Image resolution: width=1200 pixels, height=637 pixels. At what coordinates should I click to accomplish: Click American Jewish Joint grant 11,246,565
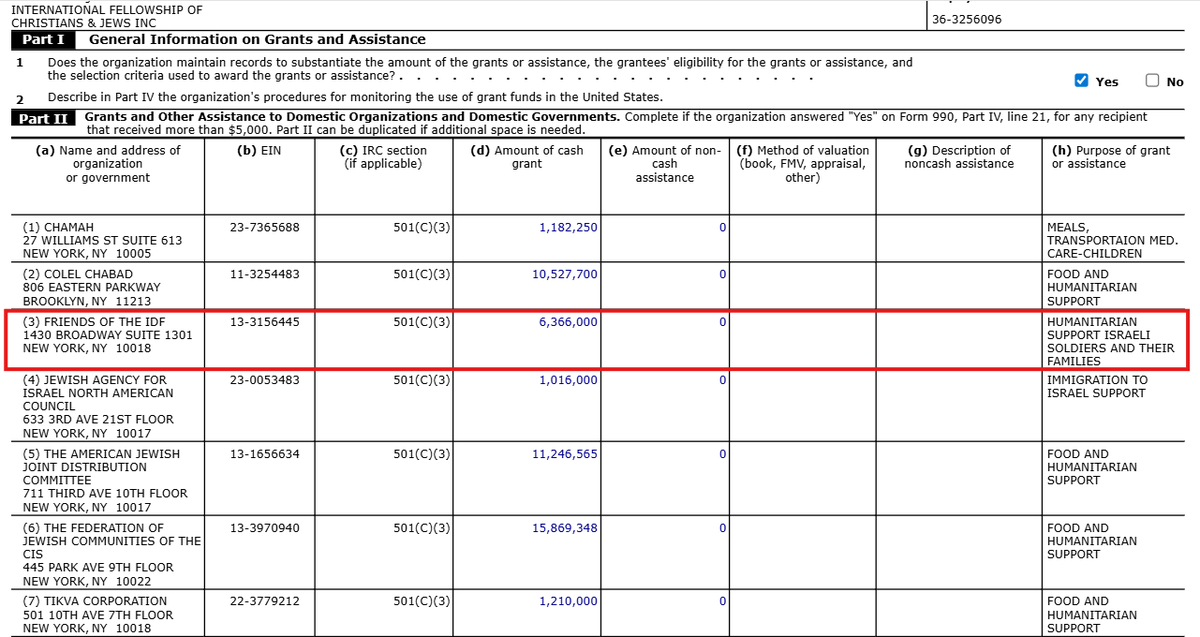pos(565,454)
